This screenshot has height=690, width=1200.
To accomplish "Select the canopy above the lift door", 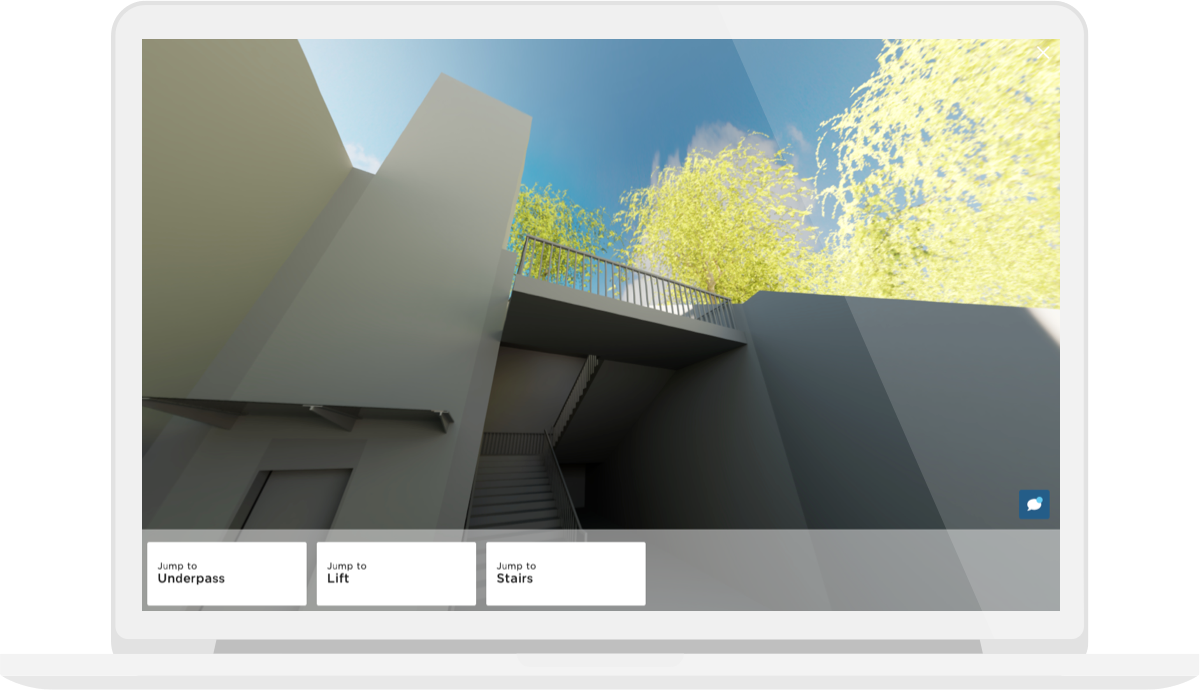I will pyautogui.click(x=300, y=411).
